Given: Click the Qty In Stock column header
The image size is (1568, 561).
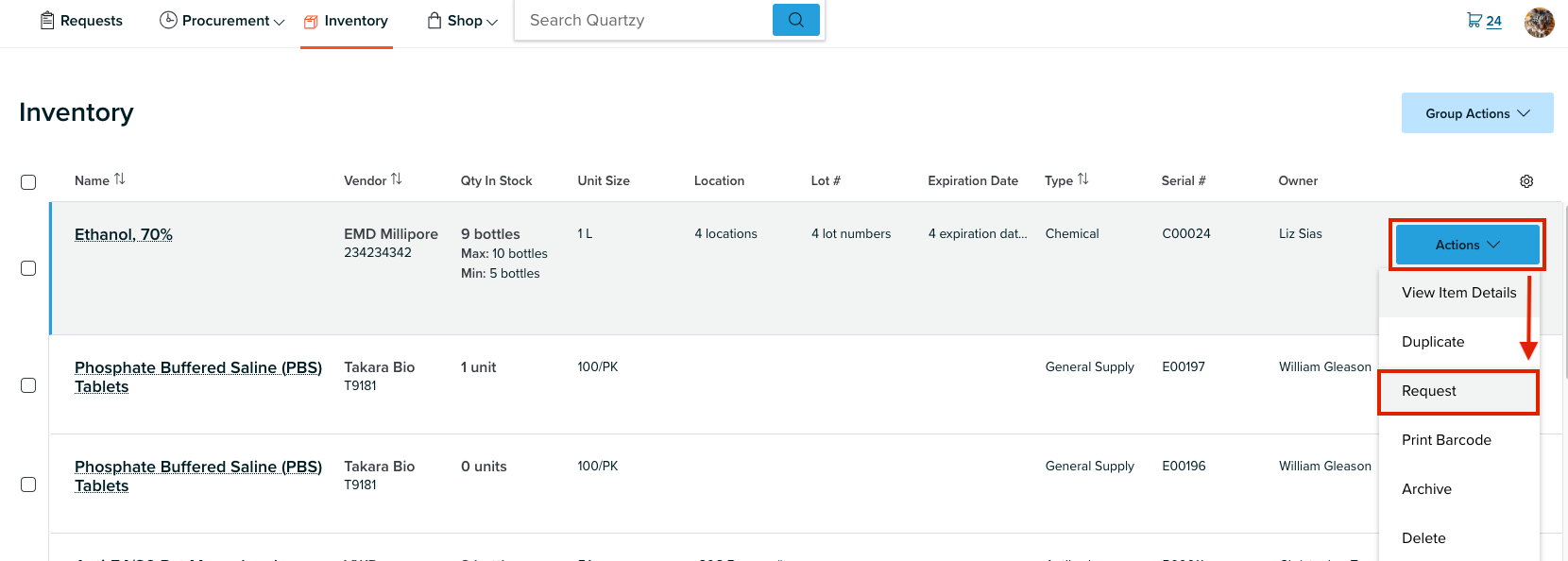Looking at the screenshot, I should point(497,180).
